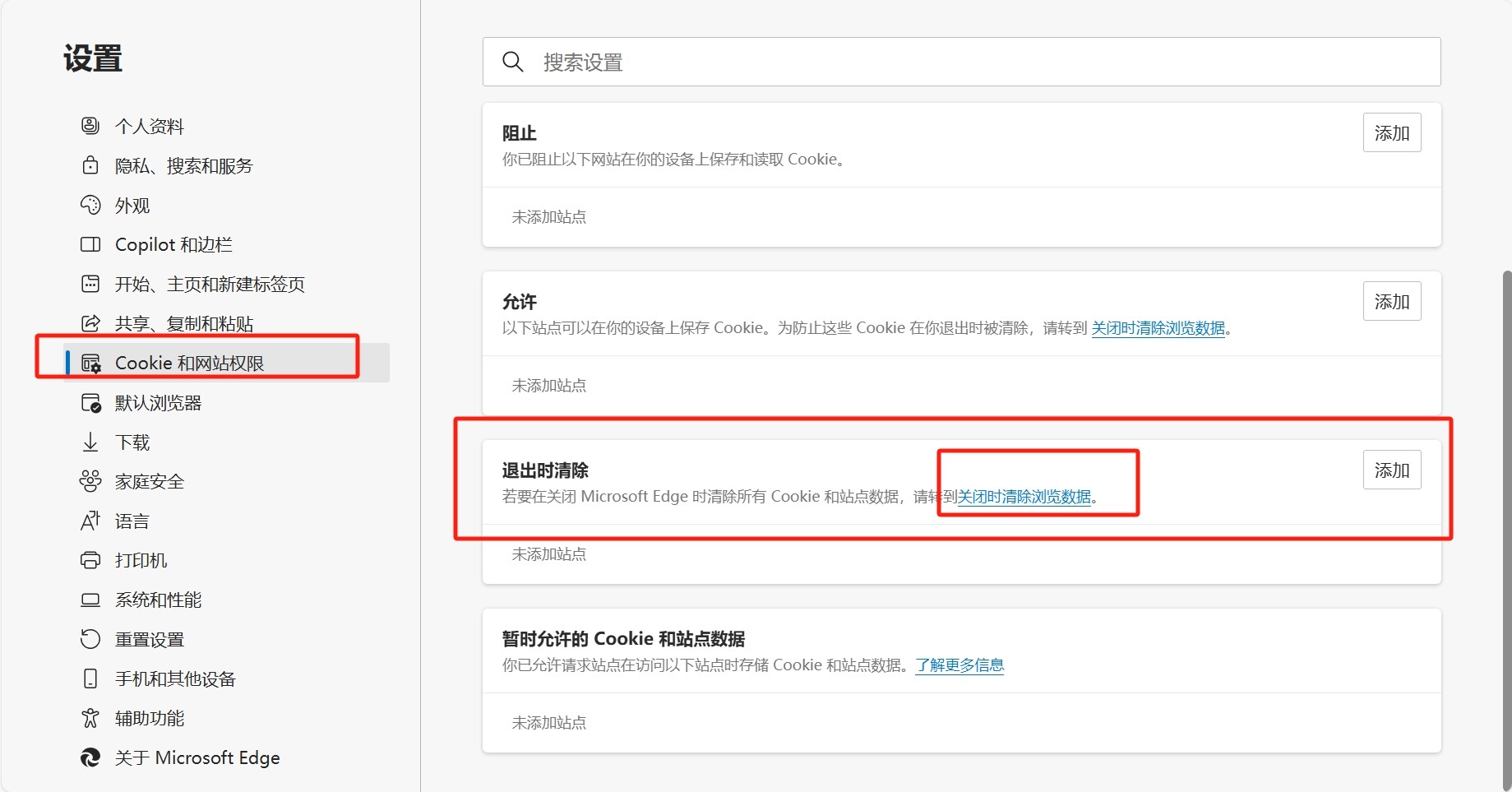Open 辅助功能 settings
The height and width of the screenshot is (792, 1512).
point(226,718)
